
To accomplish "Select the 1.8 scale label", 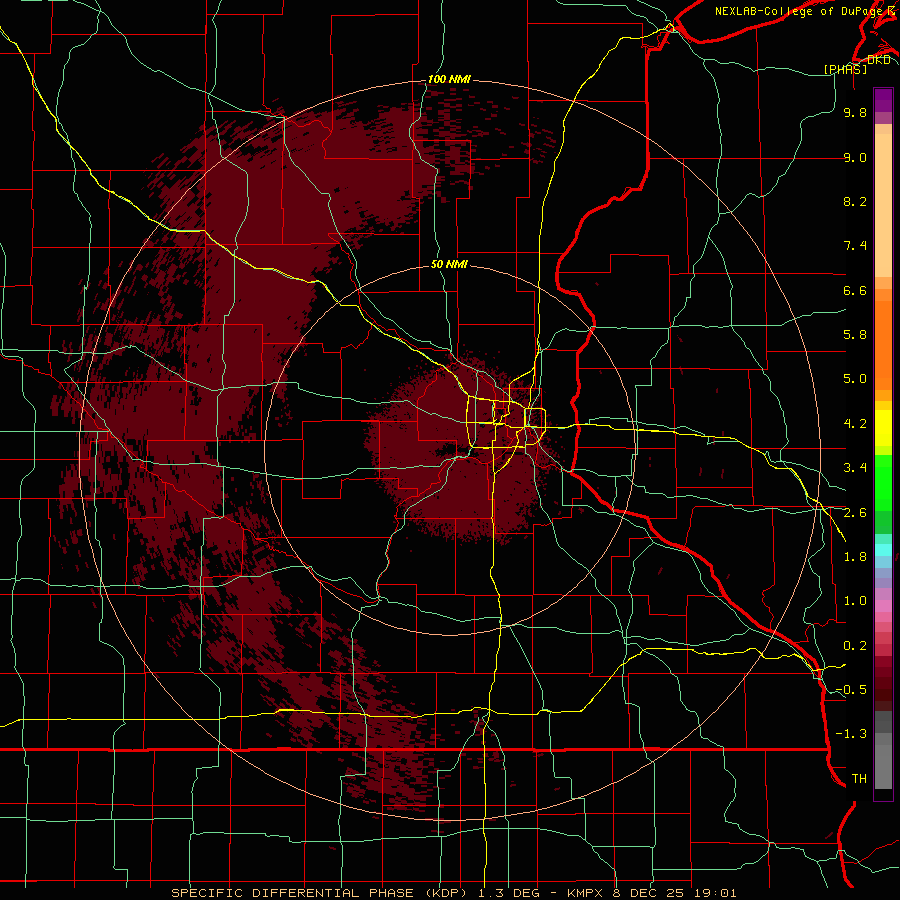I will [855, 557].
